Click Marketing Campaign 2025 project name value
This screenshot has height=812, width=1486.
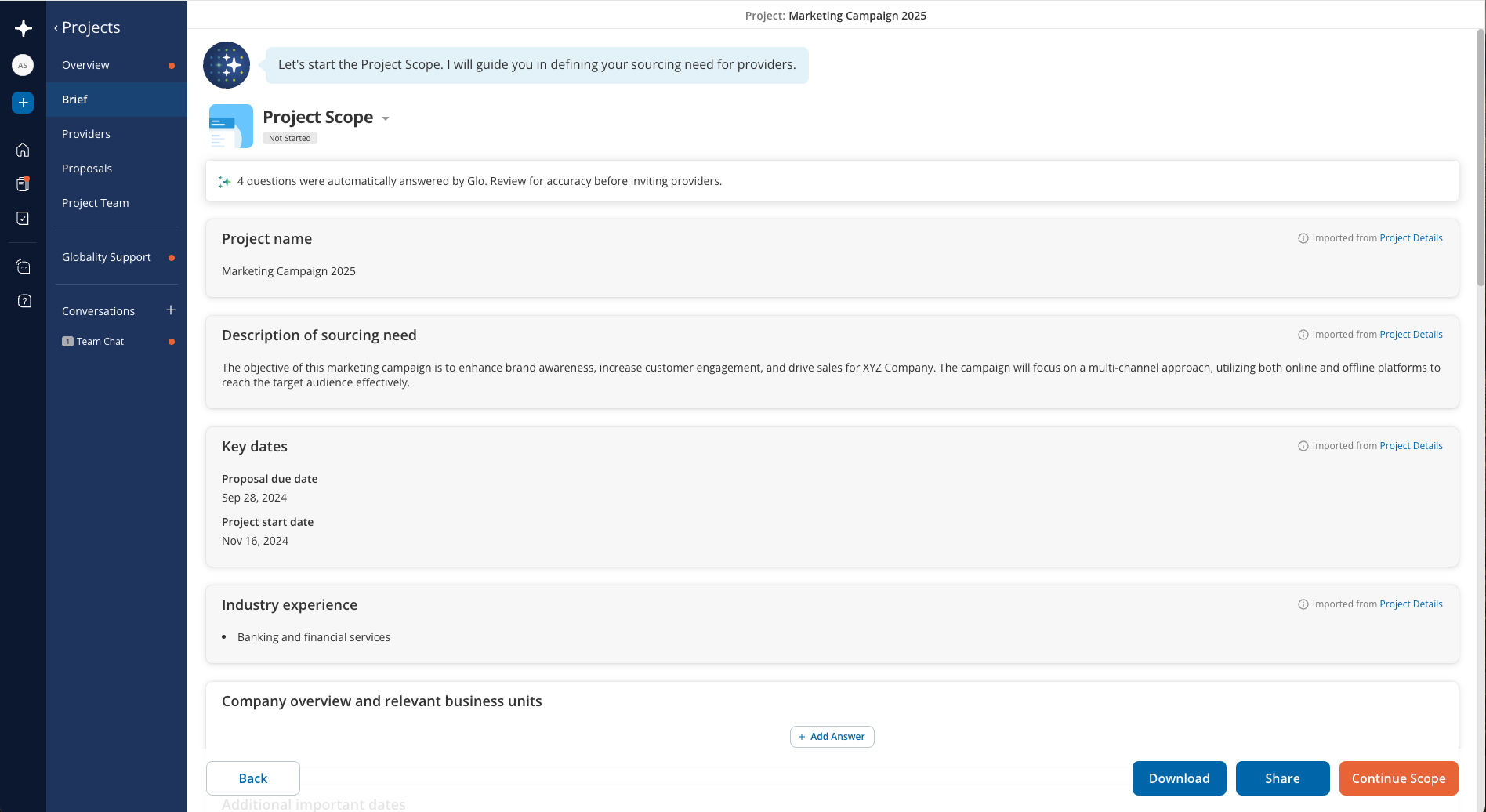pyautogui.click(x=288, y=271)
